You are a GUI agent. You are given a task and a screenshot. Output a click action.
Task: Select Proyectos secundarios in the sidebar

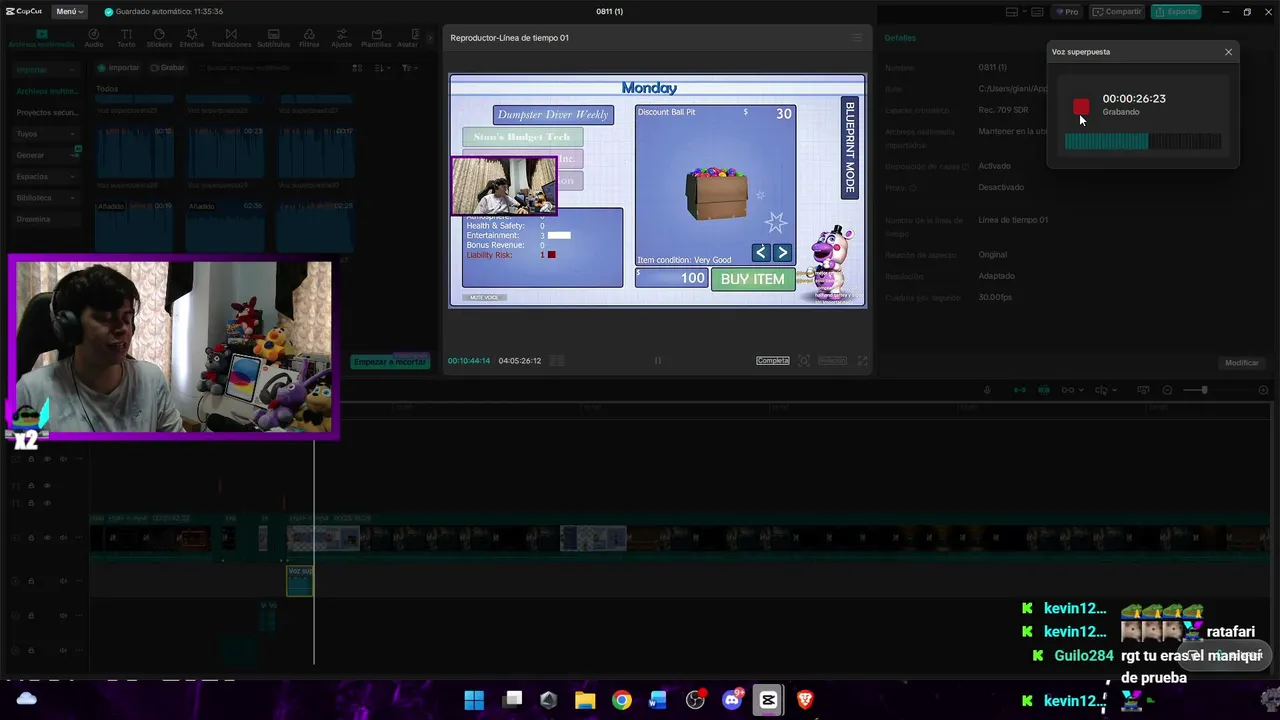(x=46, y=113)
